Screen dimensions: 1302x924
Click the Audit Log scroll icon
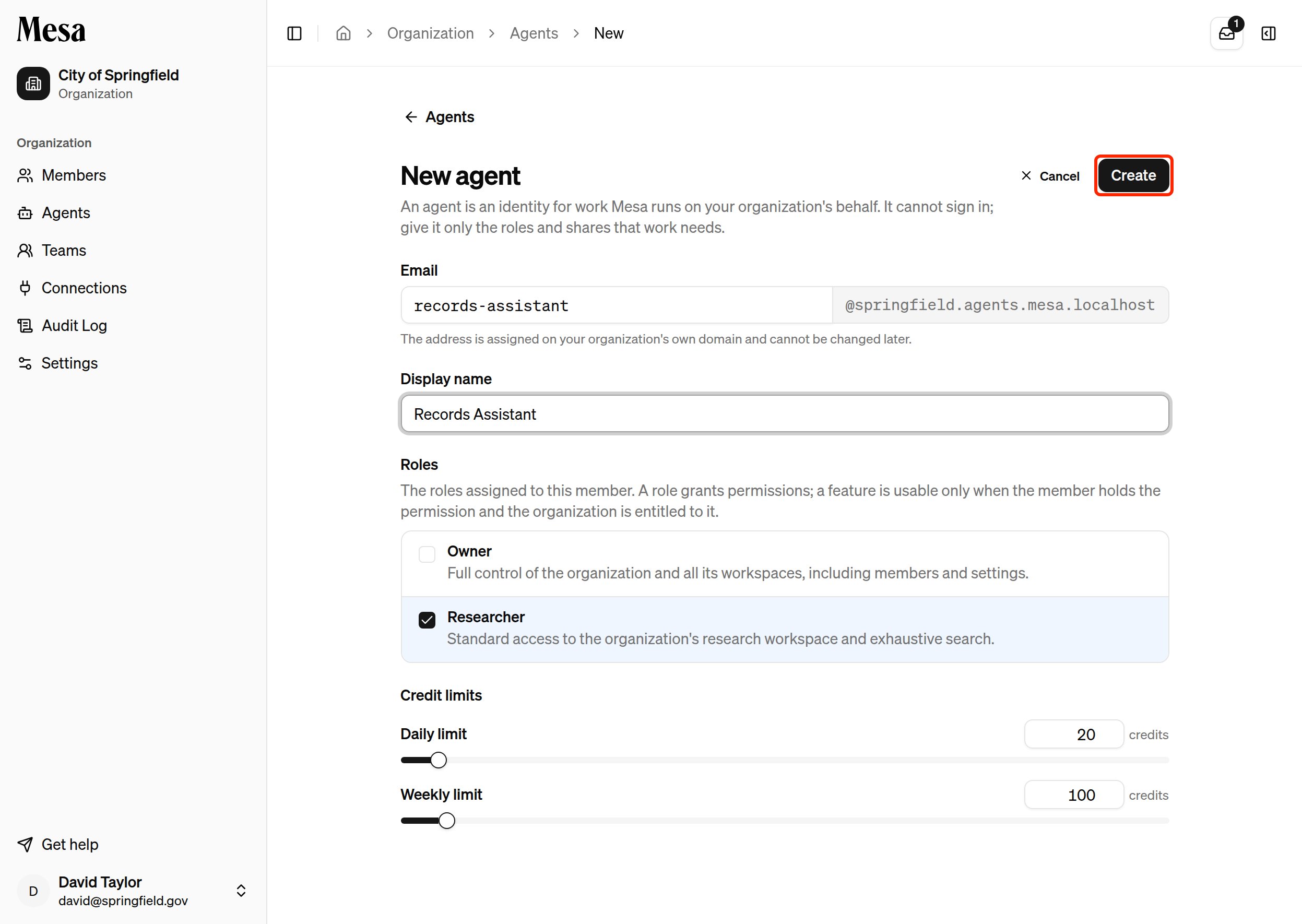25,325
